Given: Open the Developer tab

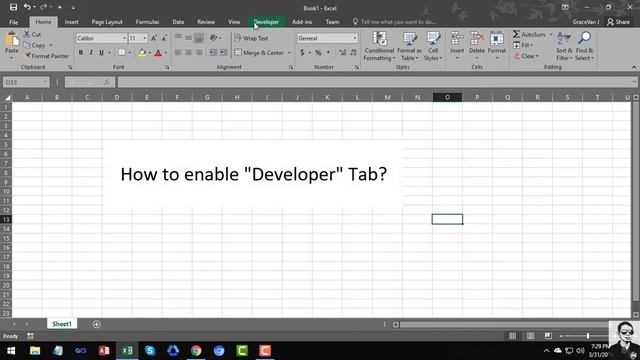Looking at the screenshot, I should point(266,22).
